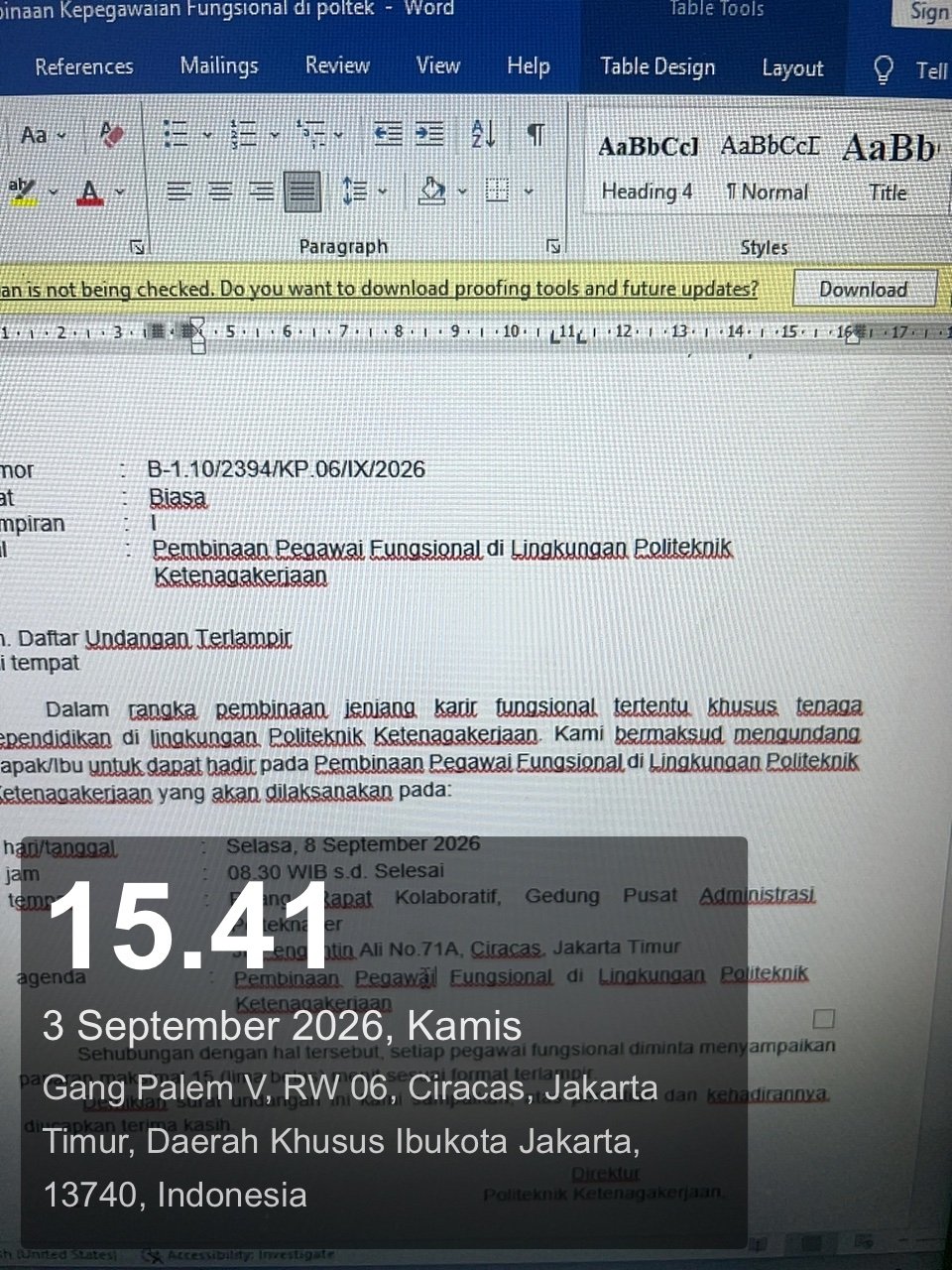Click the text Daftar Undangan Terlampir
Screen dimensions: 952x1270
(x=155, y=638)
